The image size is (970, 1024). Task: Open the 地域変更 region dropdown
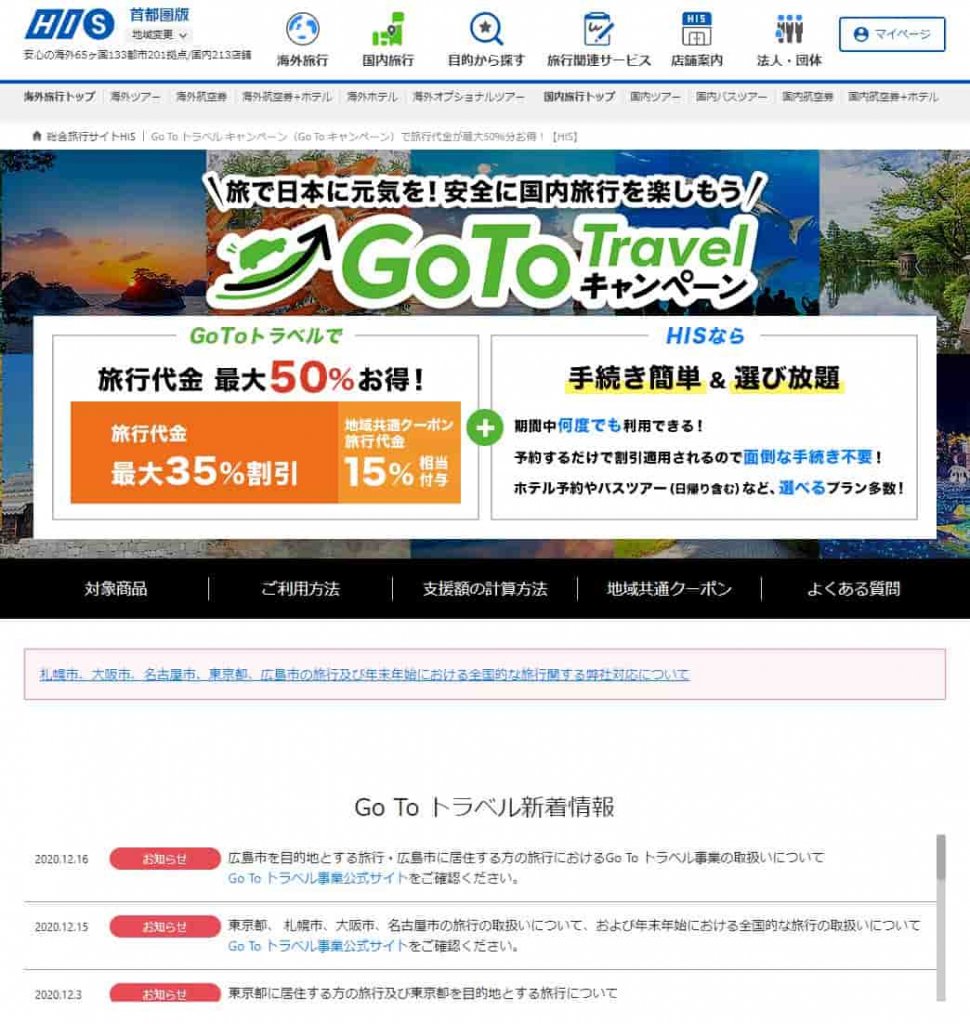(159, 35)
